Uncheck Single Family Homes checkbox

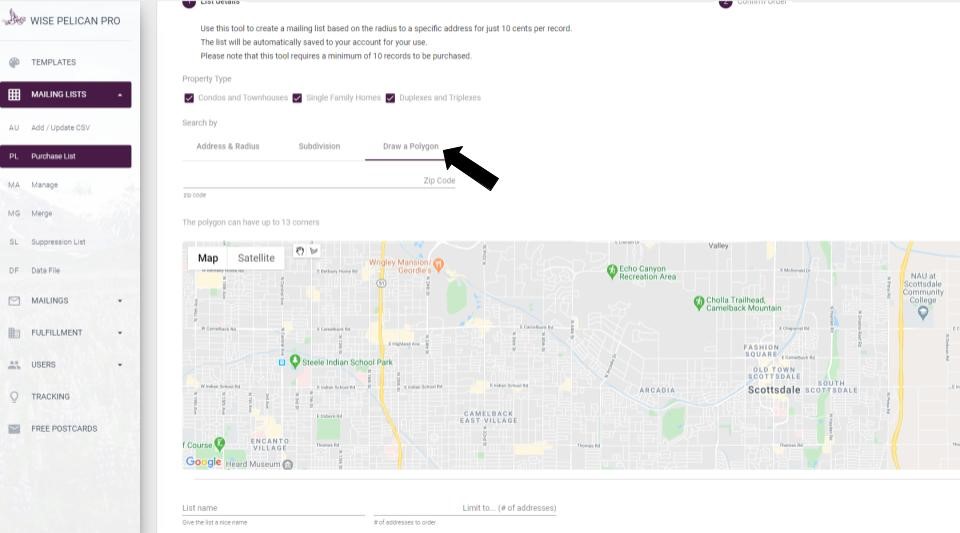(297, 98)
